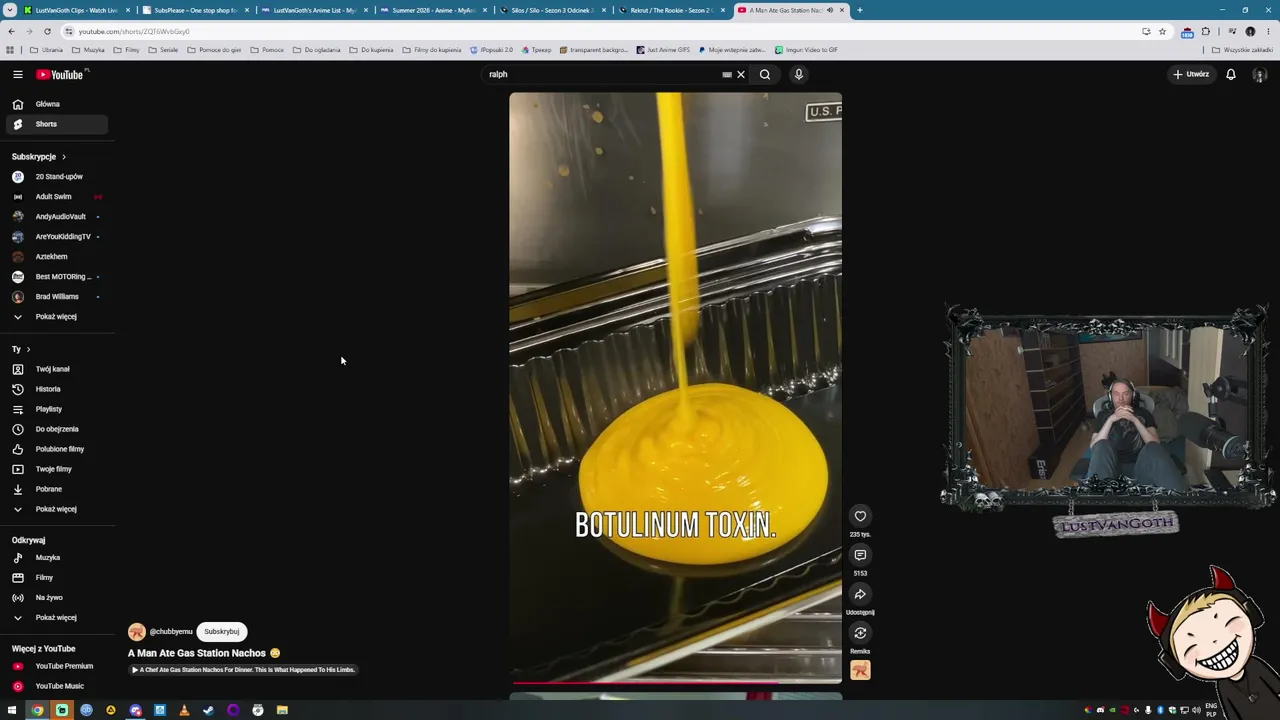The width and height of the screenshot is (1280, 720).
Task: Open the Windows Start menu
Action: tap(13, 710)
